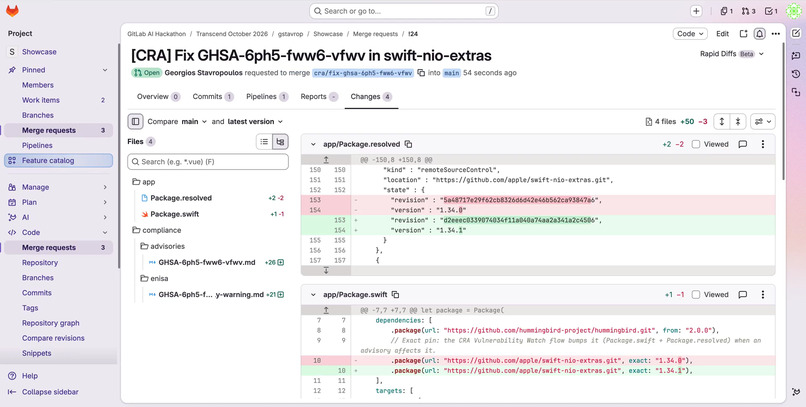
Task: Click the expand panel icon next to Edit
Action: [x=743, y=33]
